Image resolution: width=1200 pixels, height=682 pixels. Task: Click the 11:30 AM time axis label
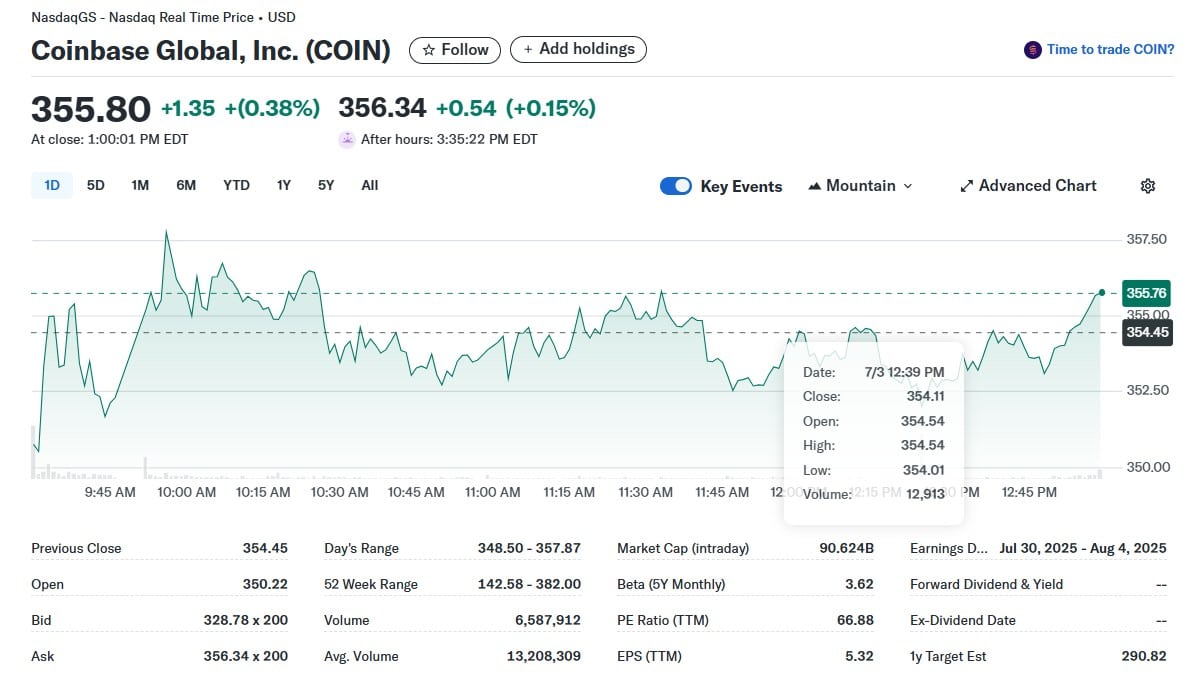(x=646, y=492)
